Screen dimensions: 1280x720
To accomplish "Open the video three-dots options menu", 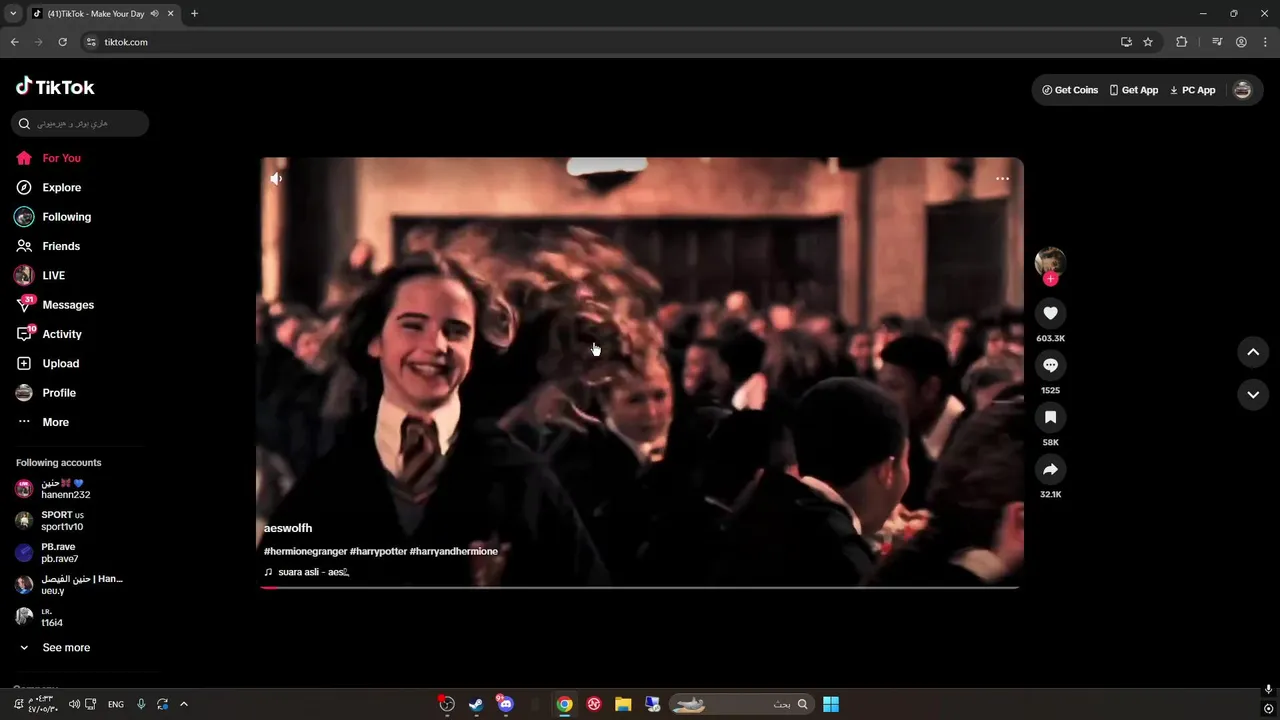I will click(x=1002, y=179).
